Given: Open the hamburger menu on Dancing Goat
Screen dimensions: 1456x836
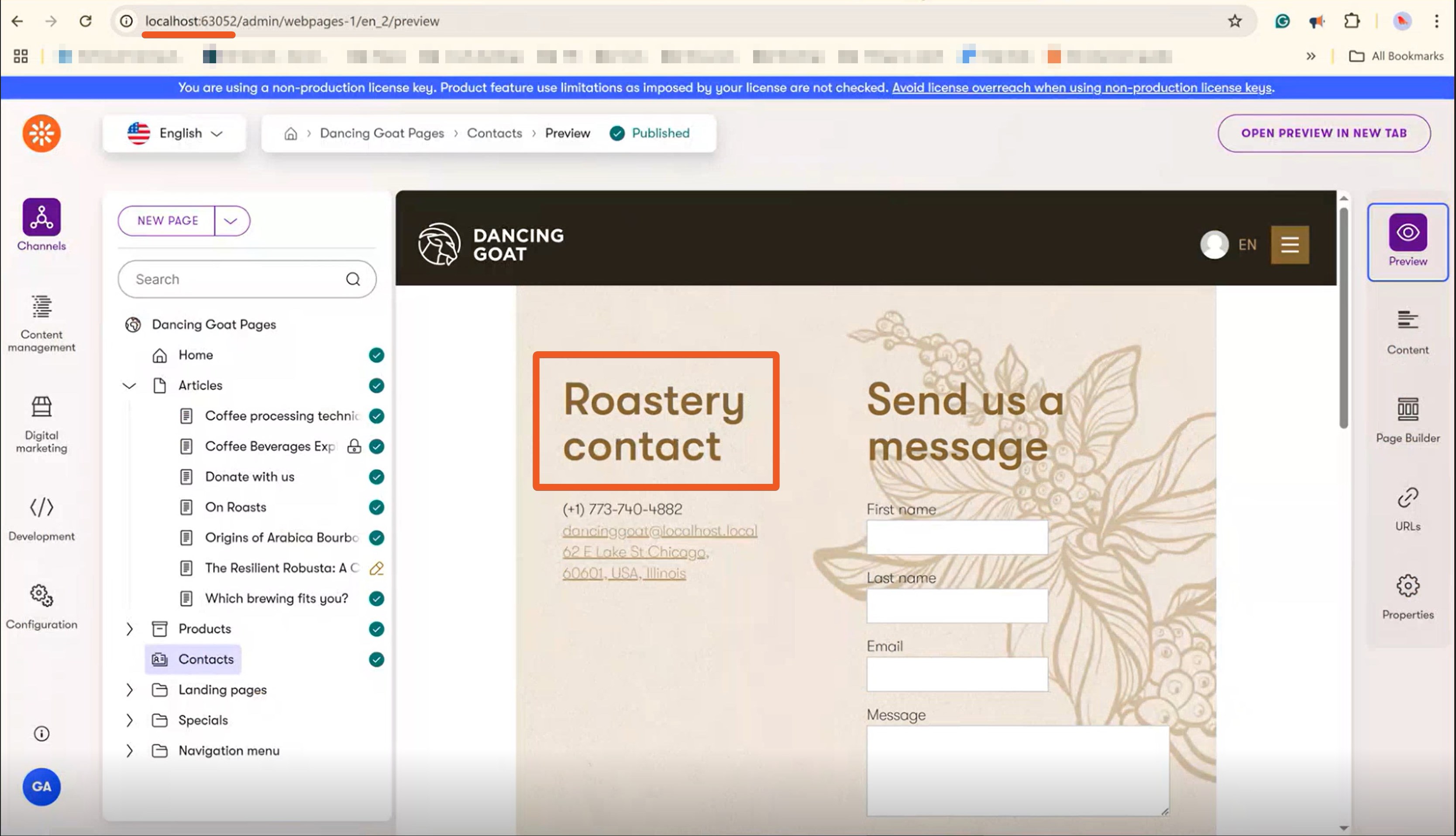Looking at the screenshot, I should point(1289,245).
